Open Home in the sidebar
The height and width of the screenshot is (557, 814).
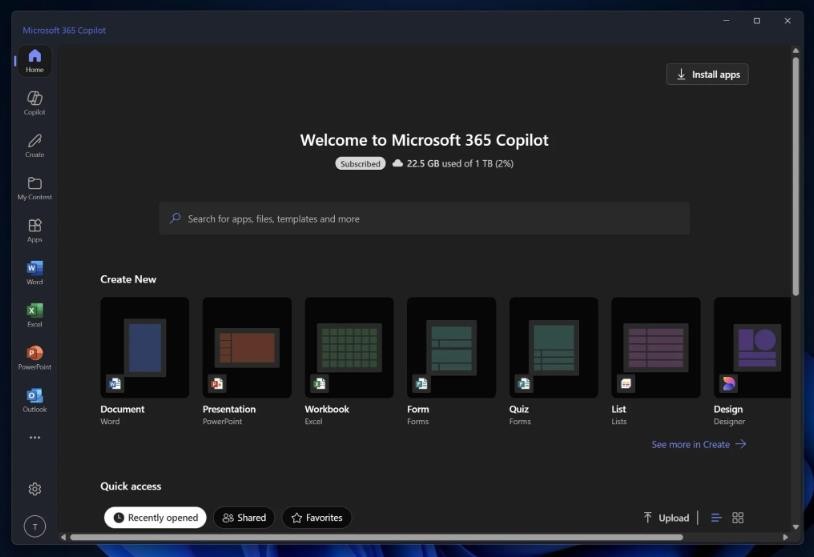coord(35,61)
